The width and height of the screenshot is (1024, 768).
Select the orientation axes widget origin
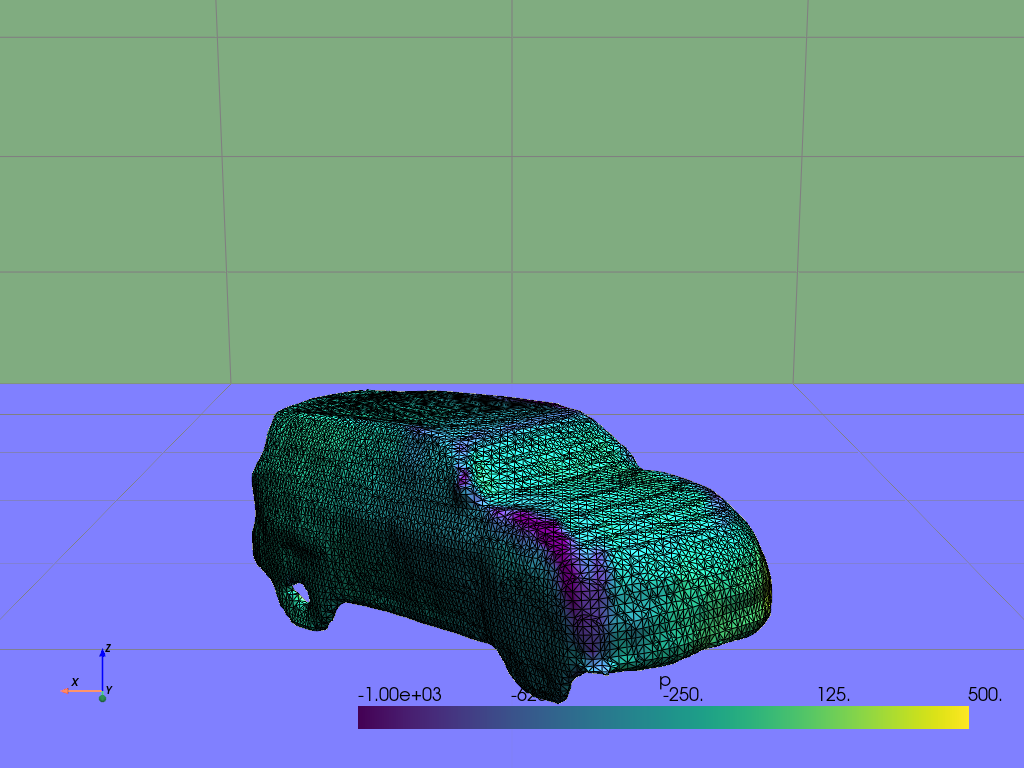102,691
